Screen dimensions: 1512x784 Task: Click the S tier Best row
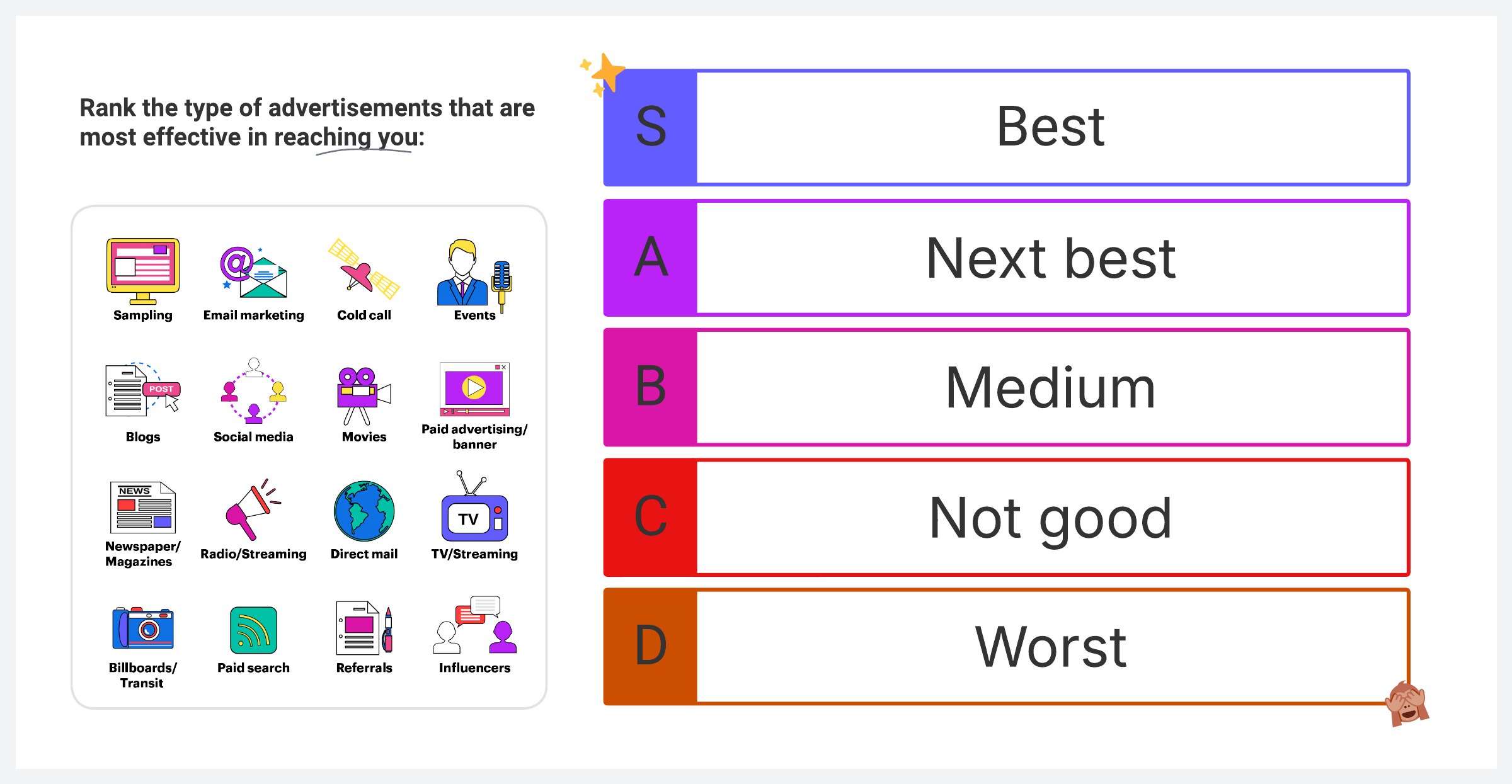point(1006,127)
